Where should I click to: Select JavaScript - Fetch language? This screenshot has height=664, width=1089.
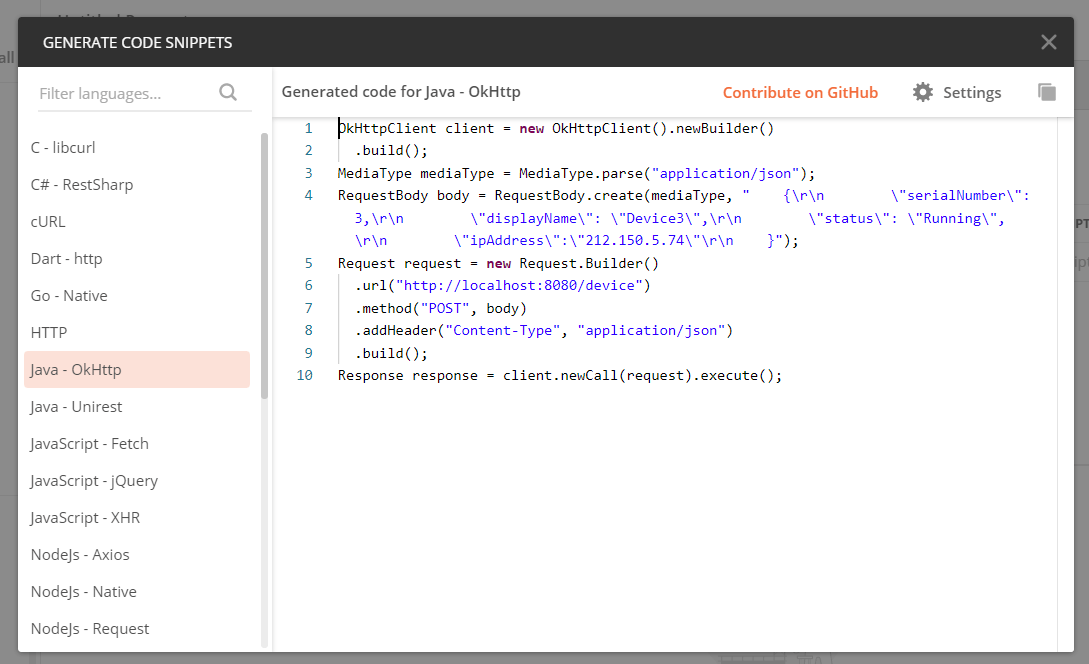coord(137,444)
